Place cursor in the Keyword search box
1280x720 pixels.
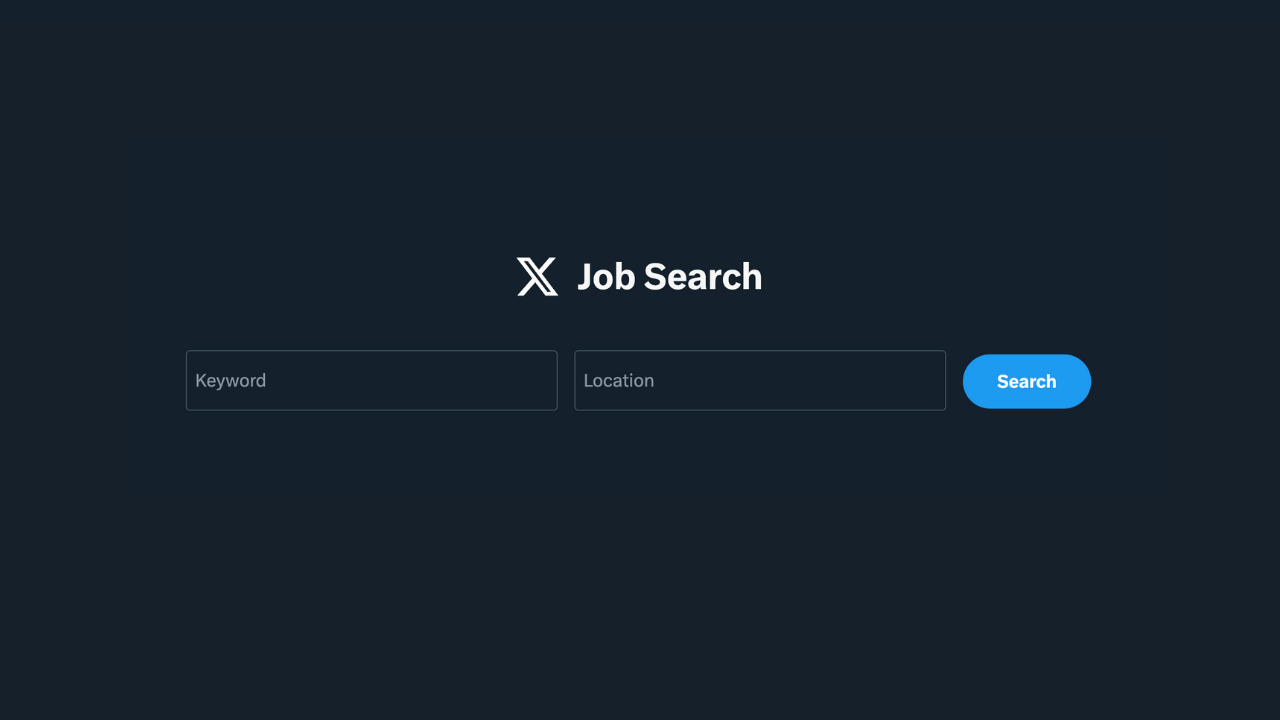371,380
